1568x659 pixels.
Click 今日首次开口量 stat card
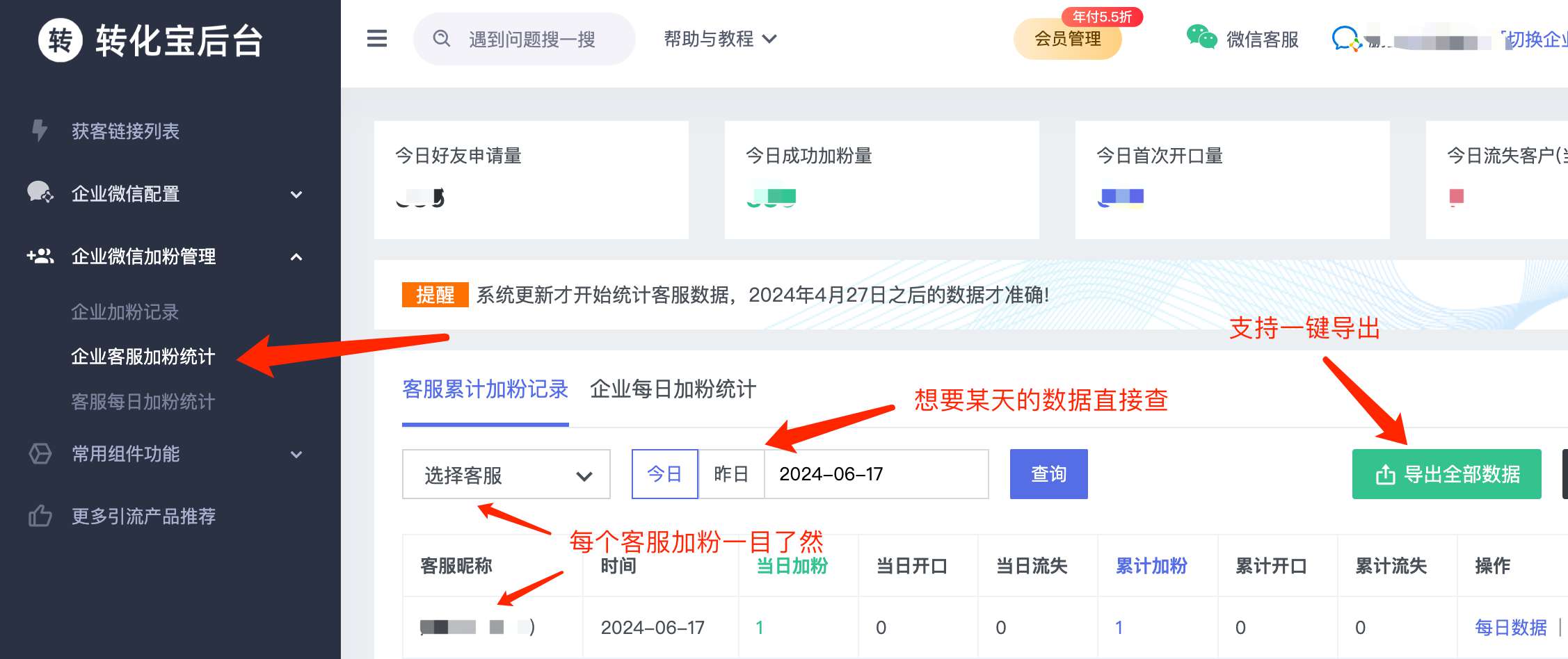[1233, 180]
